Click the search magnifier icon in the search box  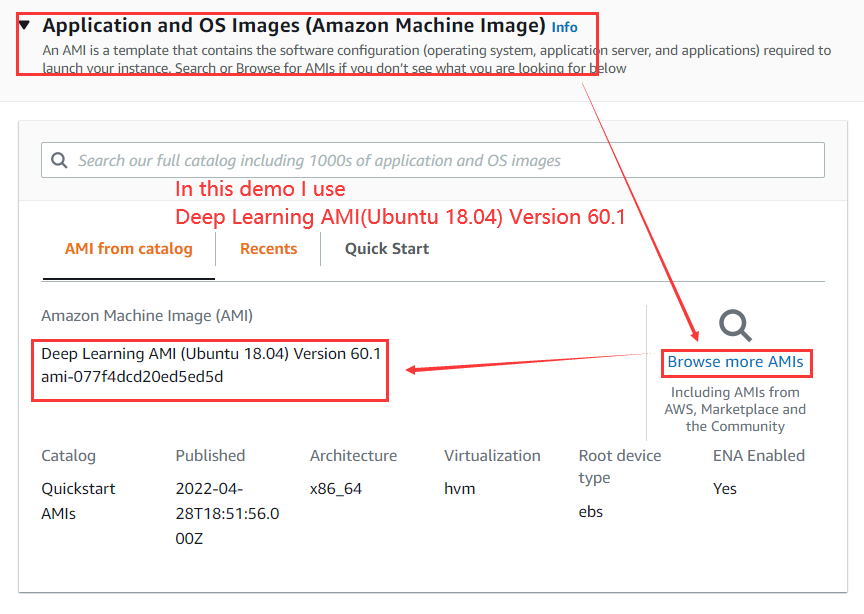pyautogui.click(x=59, y=160)
